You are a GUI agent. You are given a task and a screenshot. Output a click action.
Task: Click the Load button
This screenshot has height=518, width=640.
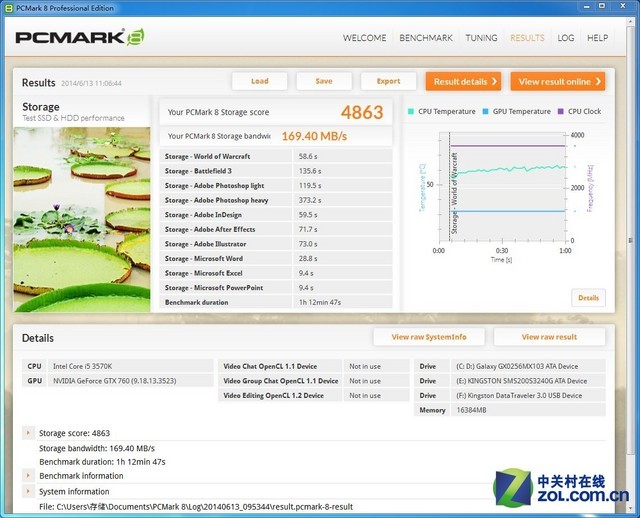coord(260,81)
